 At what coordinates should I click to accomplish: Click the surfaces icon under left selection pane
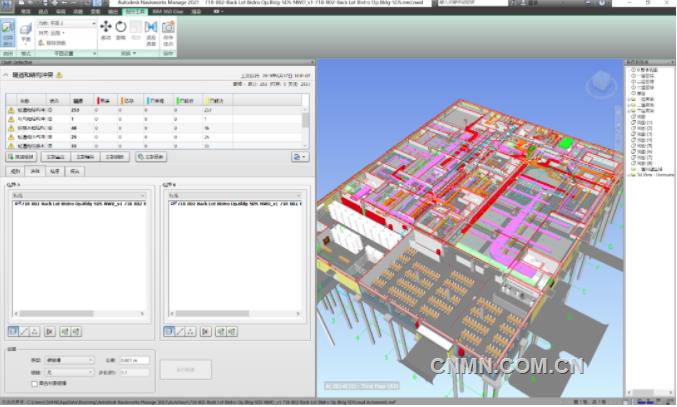point(15,331)
